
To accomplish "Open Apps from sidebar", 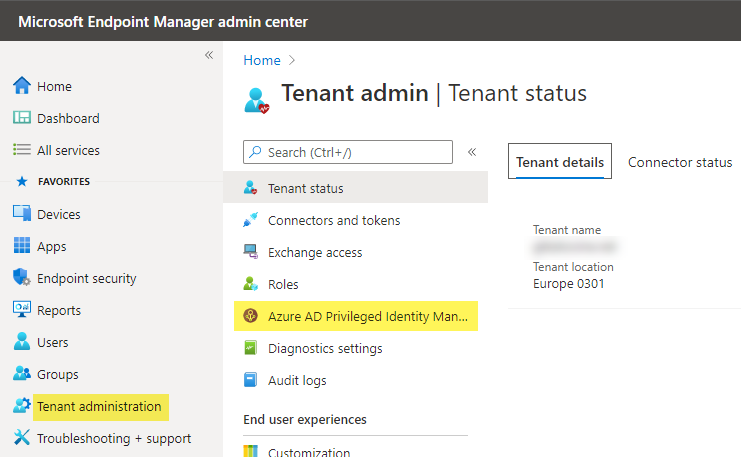I will (52, 247).
